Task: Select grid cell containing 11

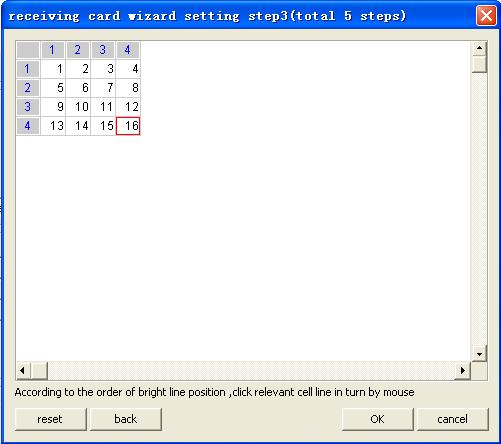Action: pyautogui.click(x=103, y=107)
